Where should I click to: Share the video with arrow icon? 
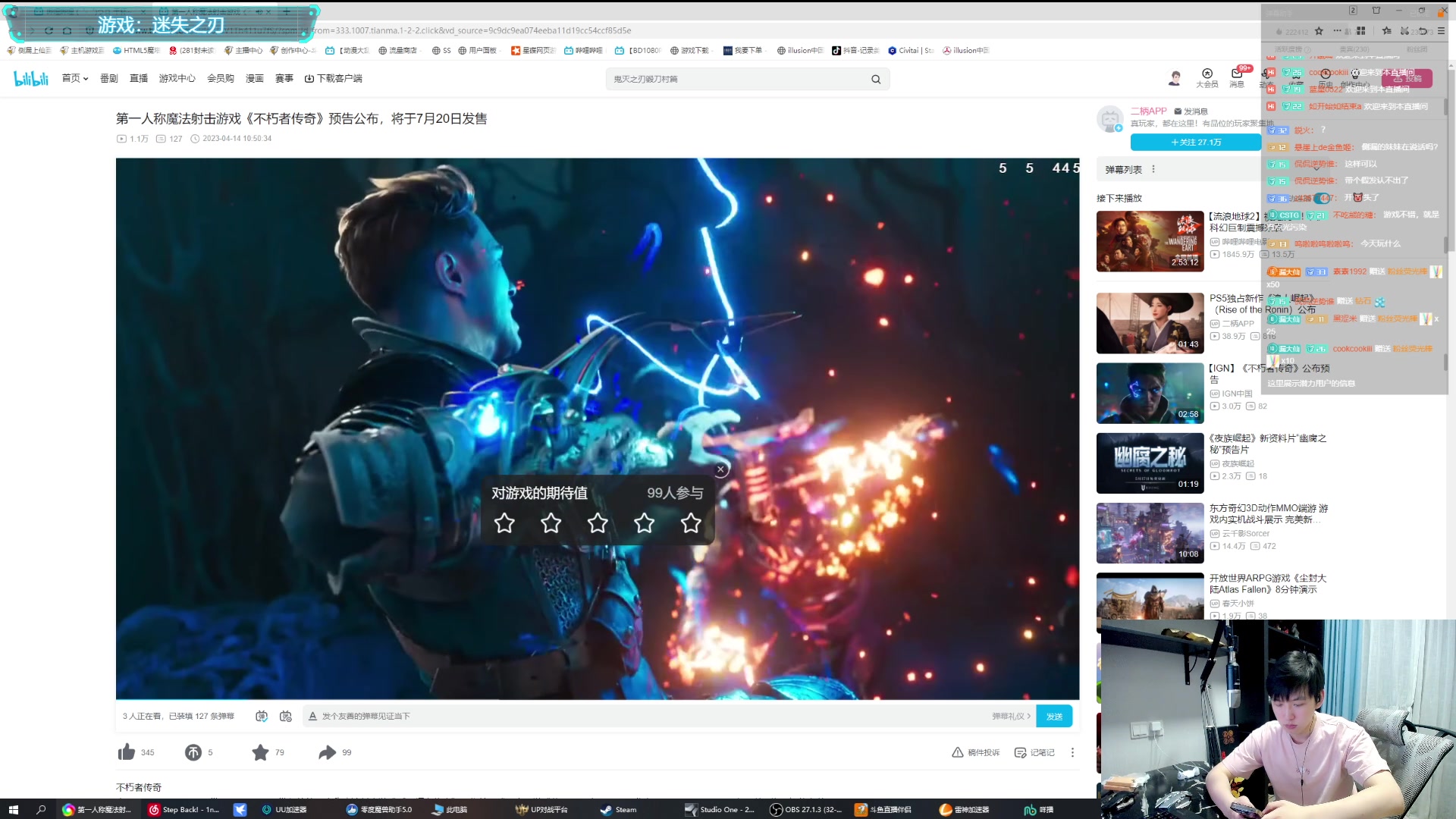pos(327,752)
